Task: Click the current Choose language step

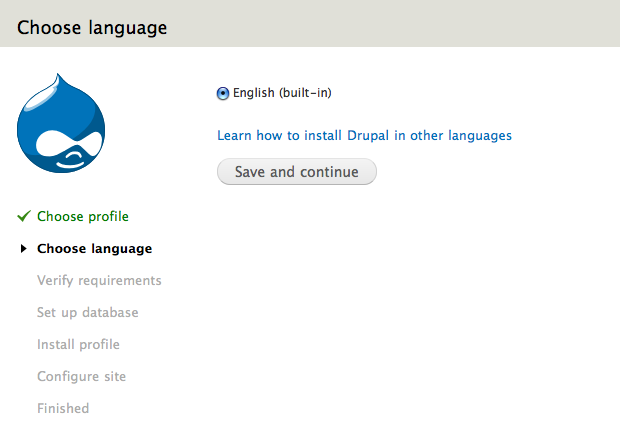Action: pyautogui.click(x=94, y=248)
